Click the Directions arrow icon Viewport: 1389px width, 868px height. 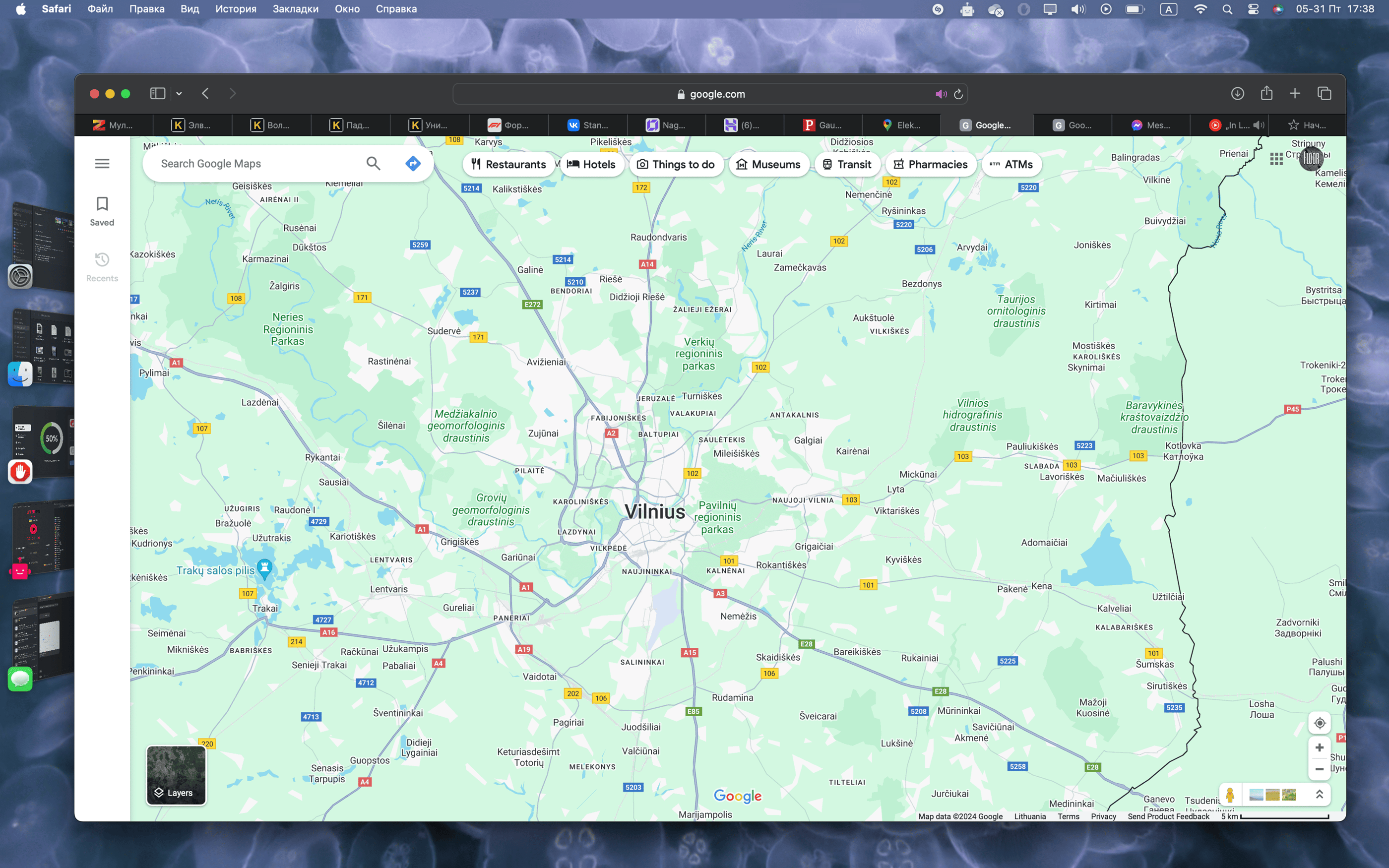tap(413, 164)
